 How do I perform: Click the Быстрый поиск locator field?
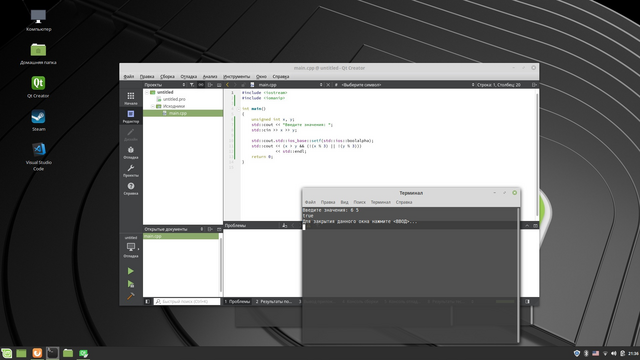(x=187, y=301)
